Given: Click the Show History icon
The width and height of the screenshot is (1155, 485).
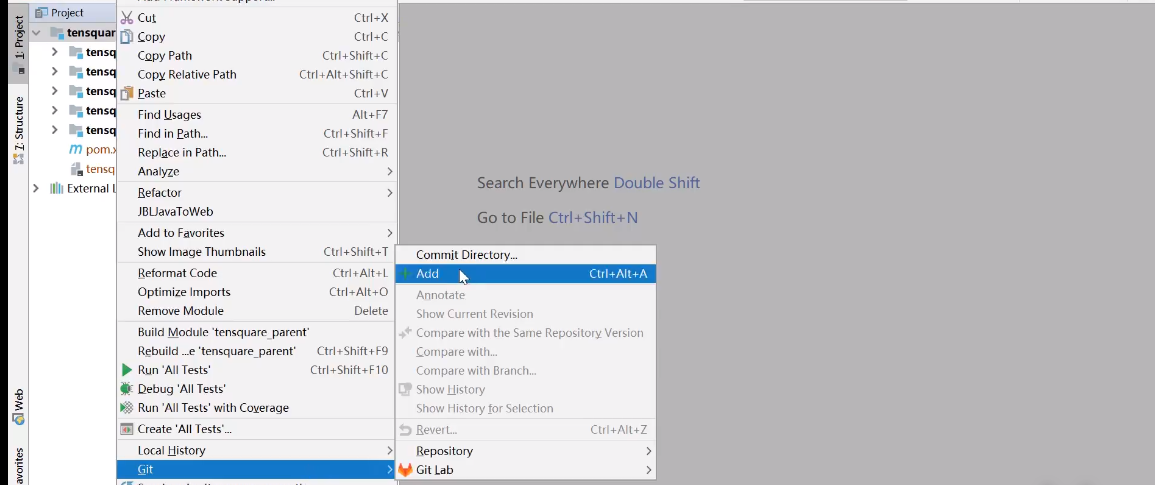Looking at the screenshot, I should [x=405, y=389].
